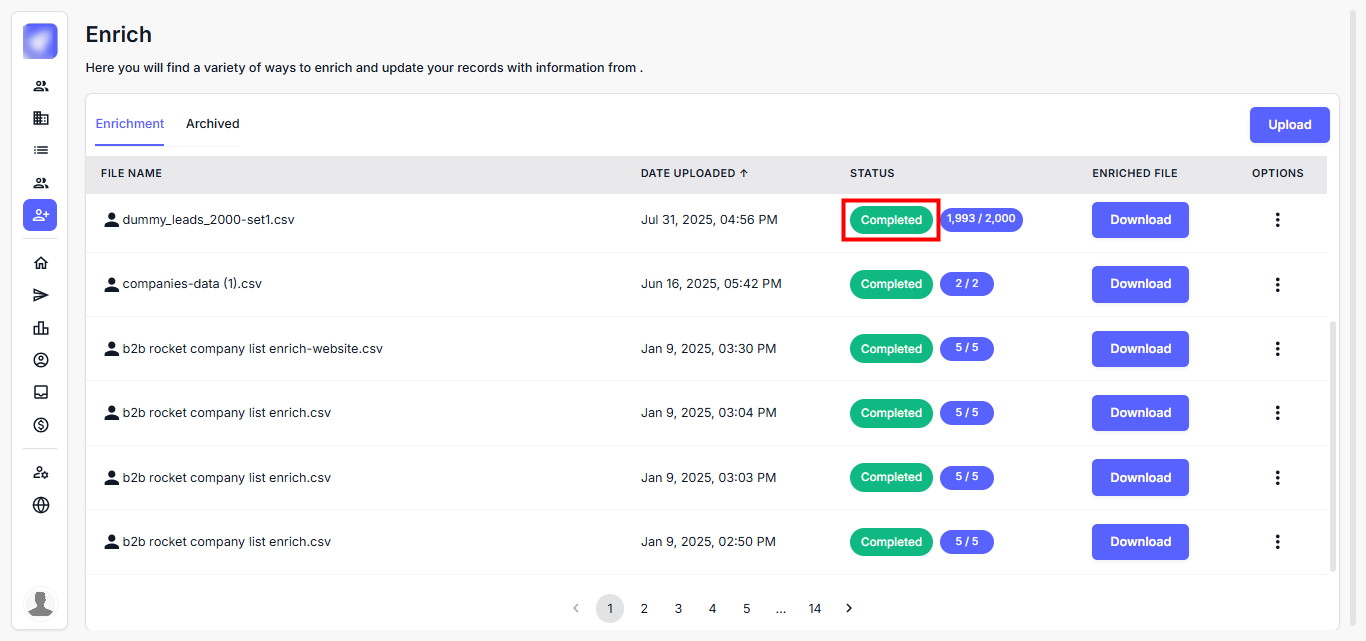Image resolution: width=1366 pixels, height=641 pixels.
Task: Click the user avatar at sidebar bottom
Action: coord(41,603)
